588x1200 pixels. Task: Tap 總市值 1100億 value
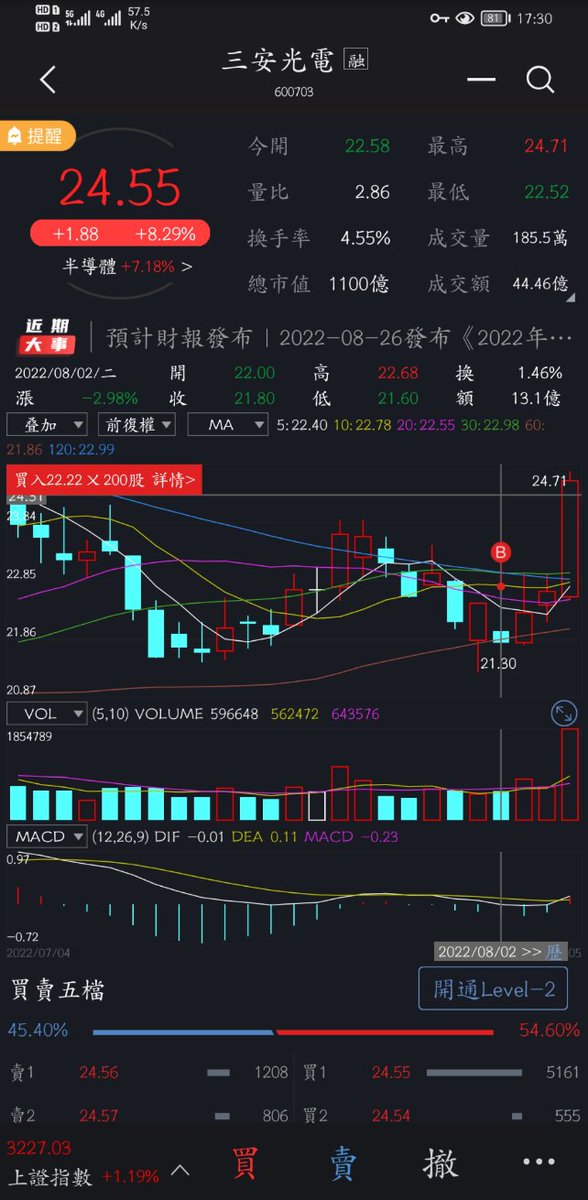(360, 284)
